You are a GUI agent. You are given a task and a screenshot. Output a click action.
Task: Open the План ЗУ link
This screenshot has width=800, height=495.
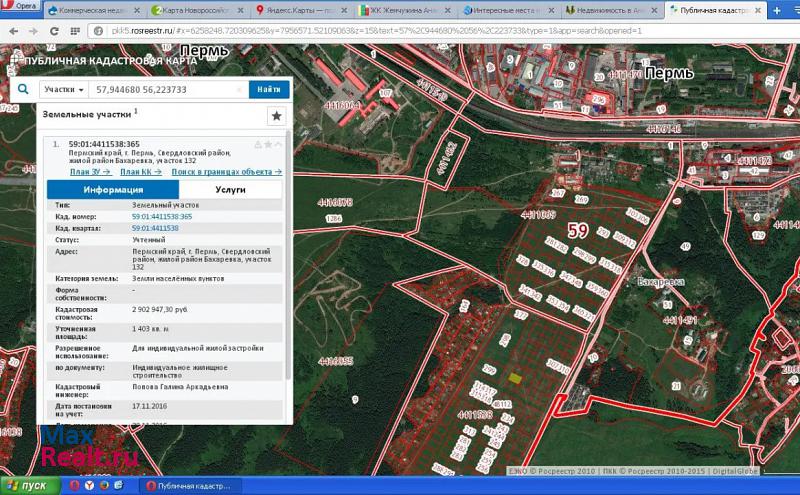click(x=90, y=172)
